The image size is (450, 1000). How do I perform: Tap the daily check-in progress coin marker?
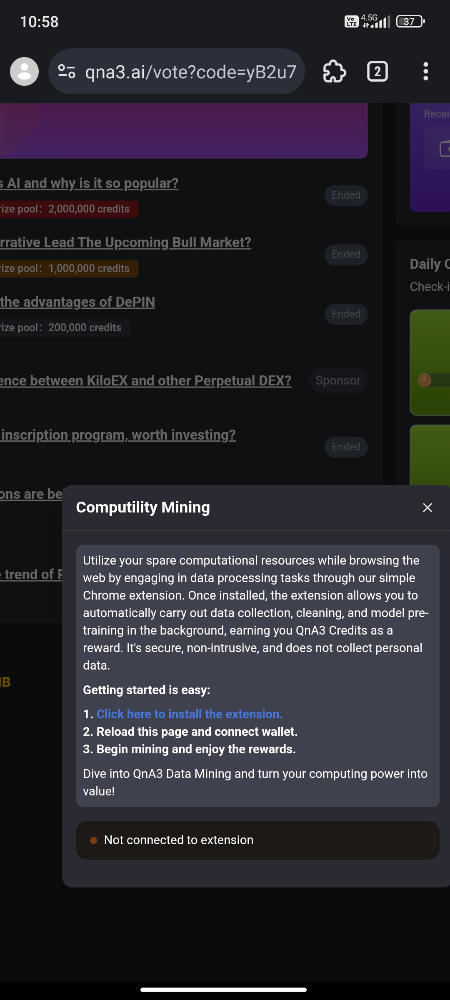pos(425,381)
